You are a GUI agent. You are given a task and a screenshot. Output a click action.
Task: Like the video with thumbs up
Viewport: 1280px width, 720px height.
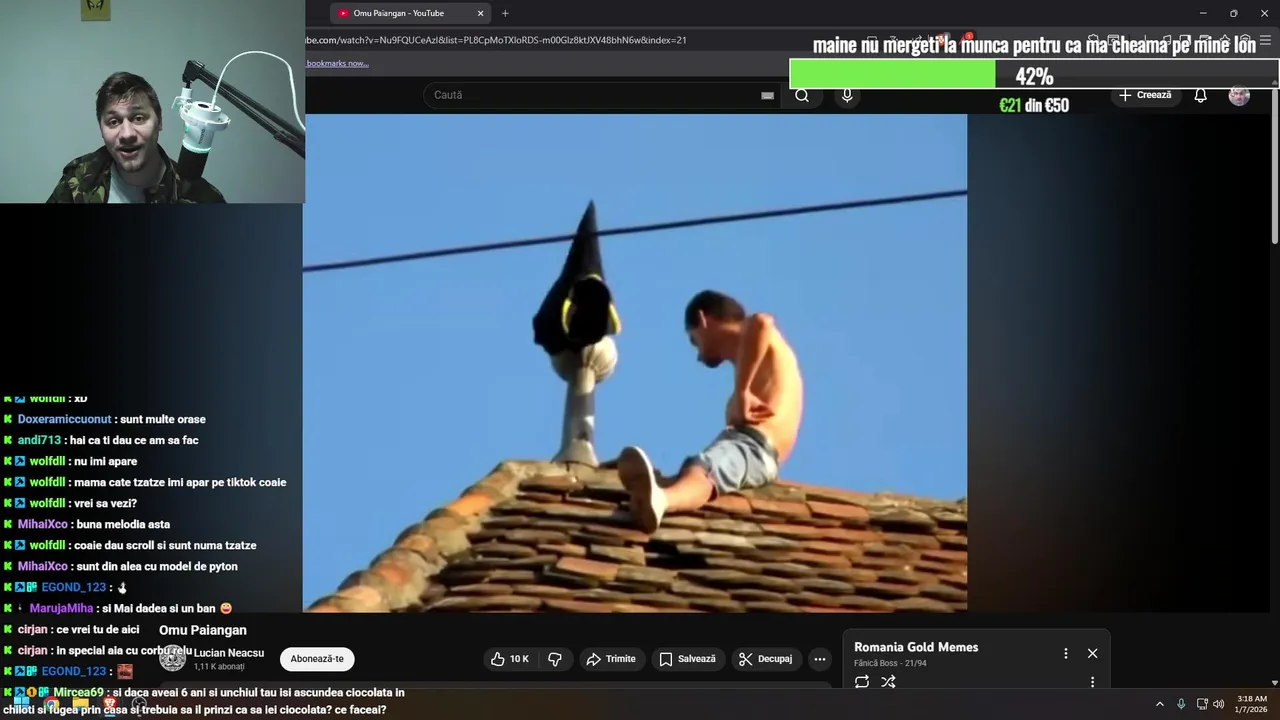(x=510, y=659)
